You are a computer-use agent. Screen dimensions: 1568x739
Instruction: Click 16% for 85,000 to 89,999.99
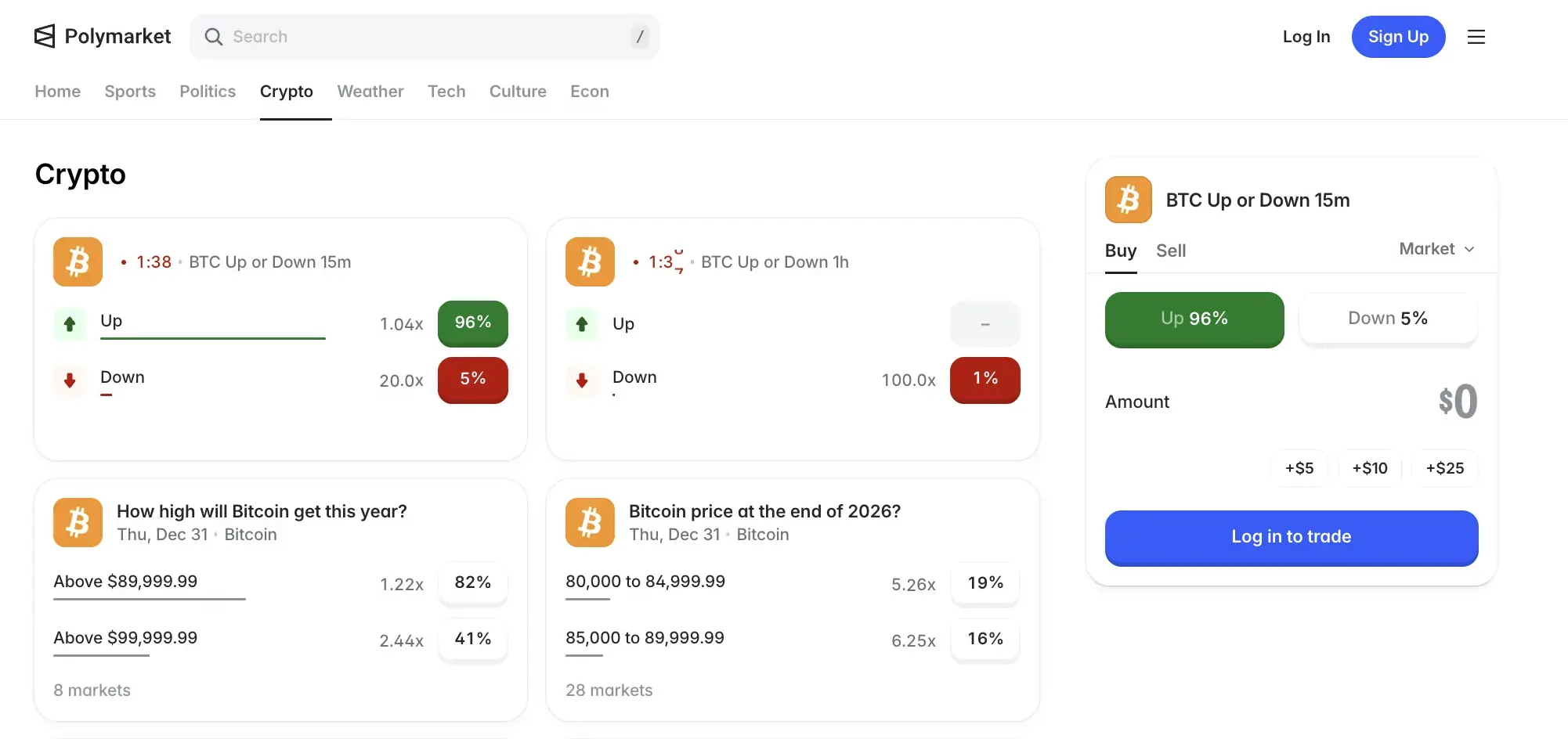point(985,640)
